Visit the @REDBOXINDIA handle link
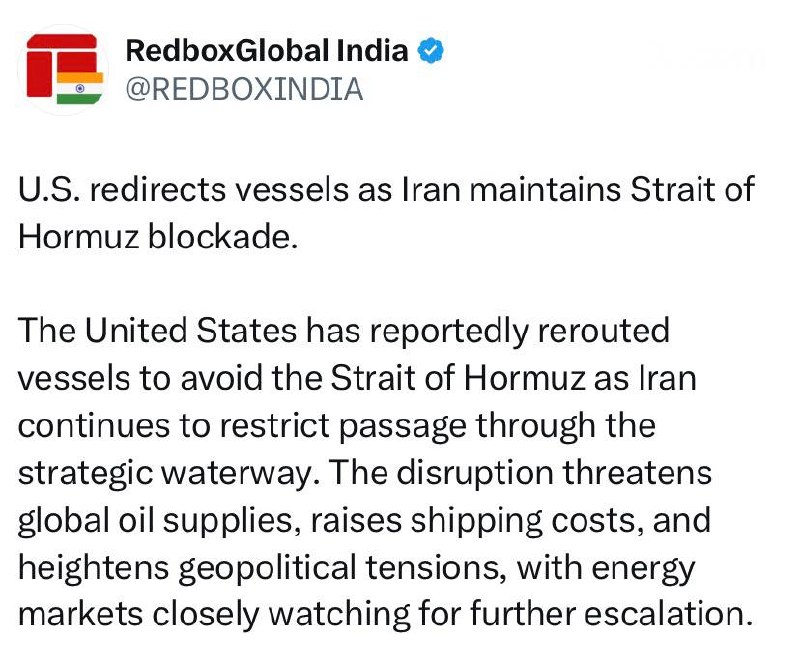 [x=244, y=89]
